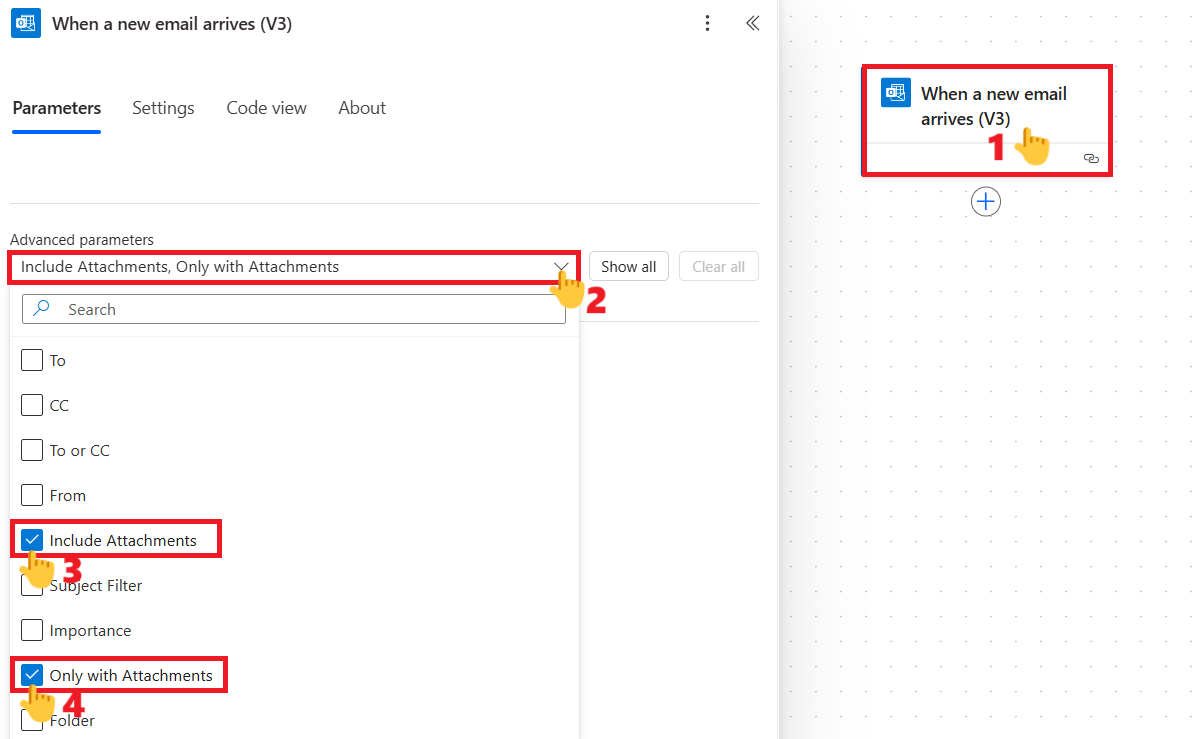Check the Importance parameter checkbox
1197x739 pixels.
32,630
